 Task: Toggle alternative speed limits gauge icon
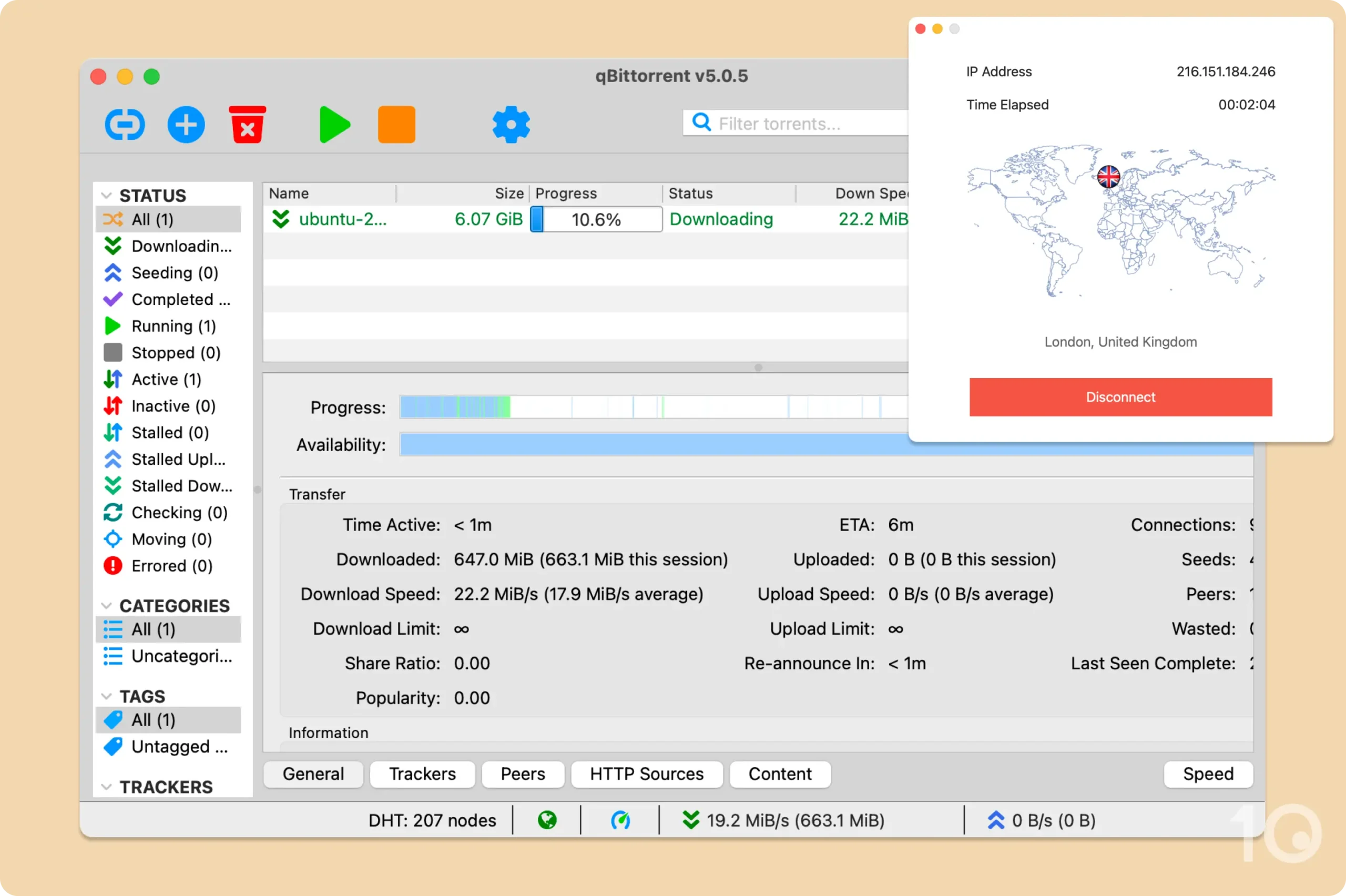620,821
